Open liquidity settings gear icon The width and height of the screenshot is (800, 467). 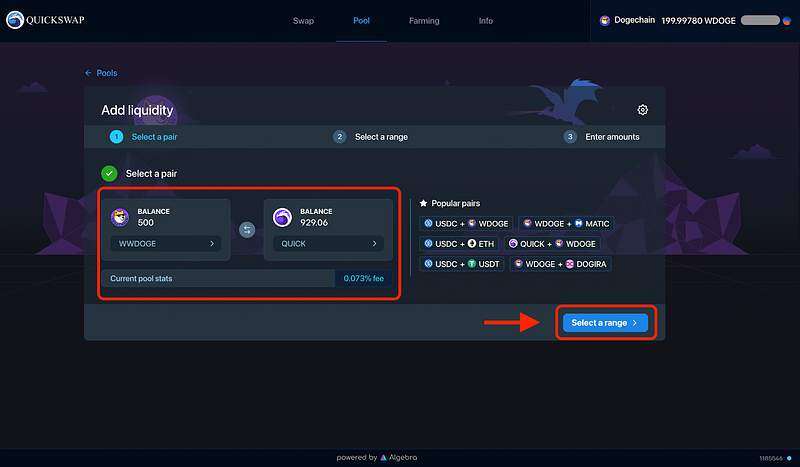tap(642, 110)
